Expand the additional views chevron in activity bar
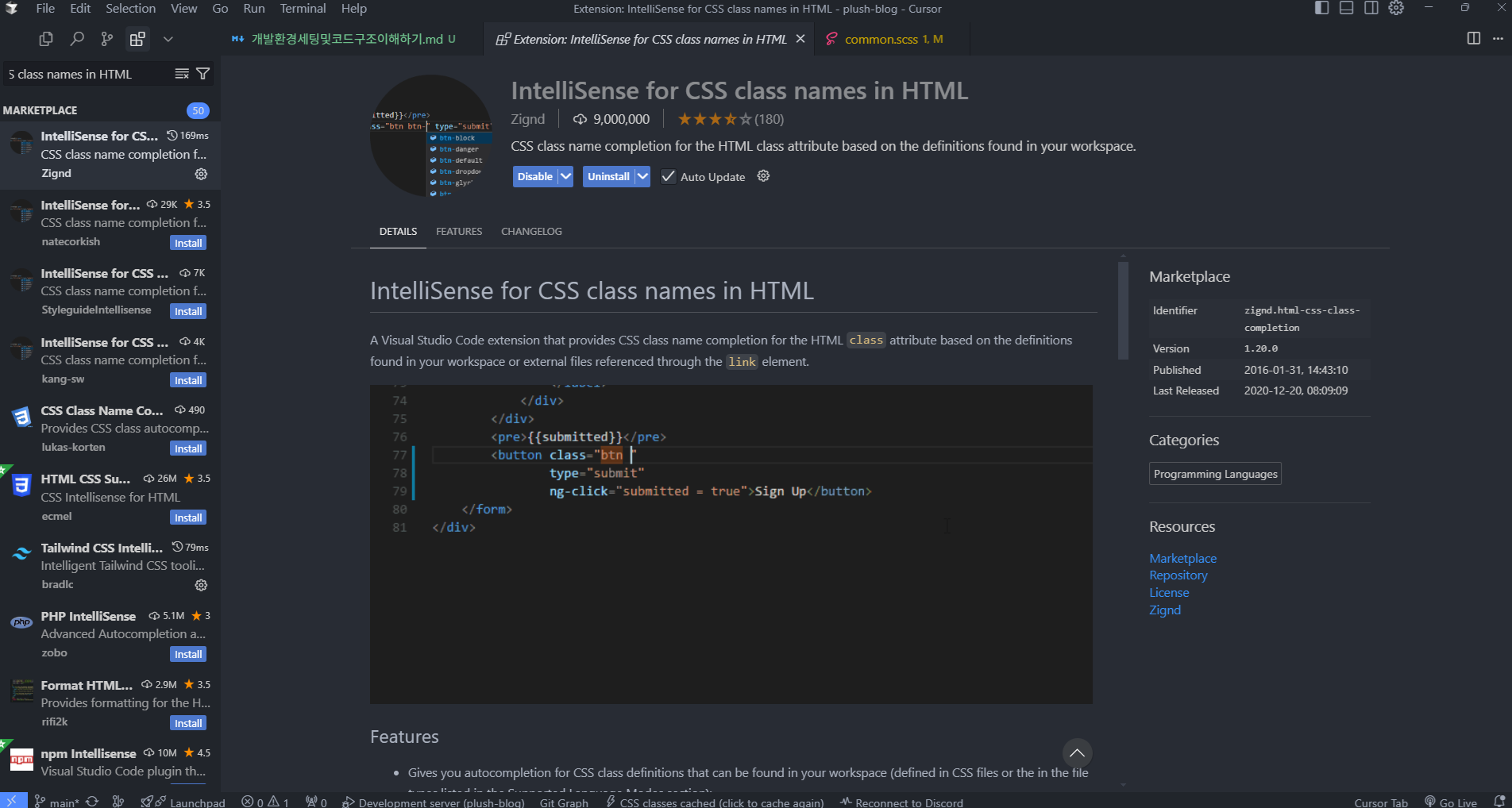The image size is (1512, 808). (168, 39)
